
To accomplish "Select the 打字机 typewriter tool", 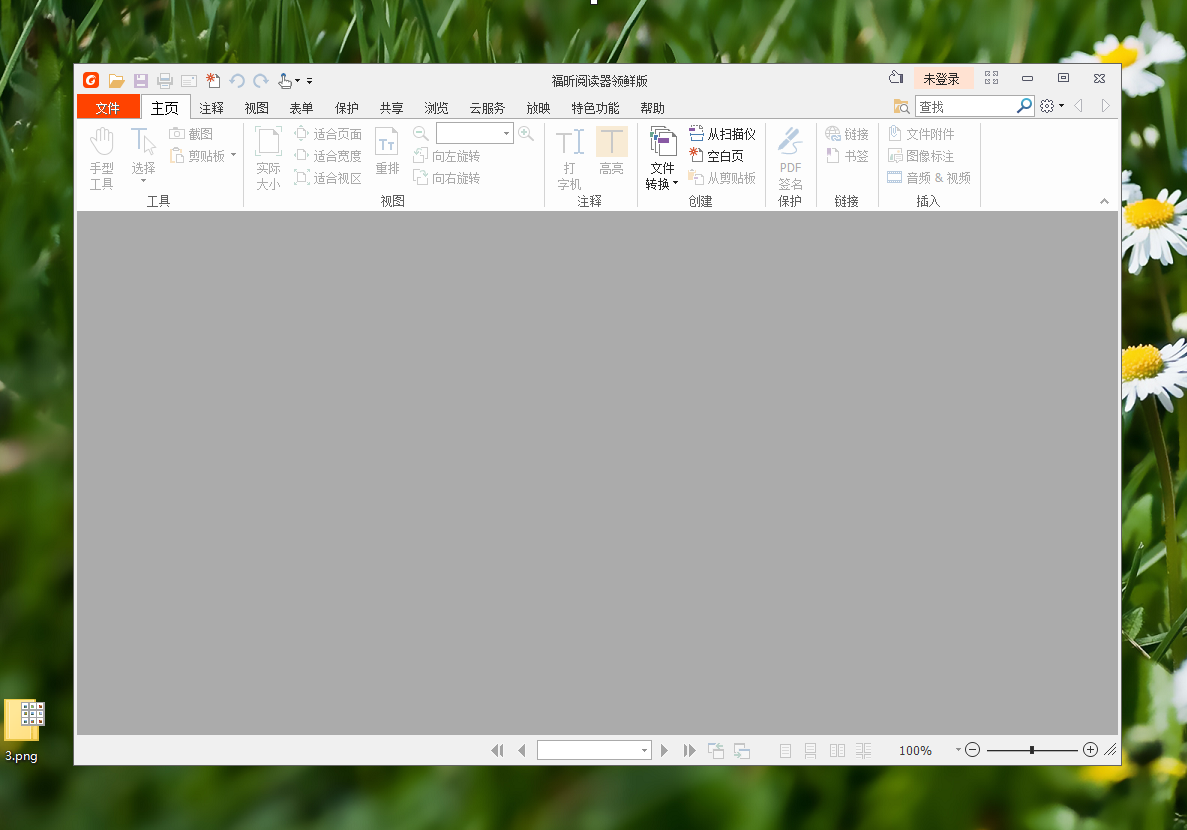I will (x=569, y=159).
